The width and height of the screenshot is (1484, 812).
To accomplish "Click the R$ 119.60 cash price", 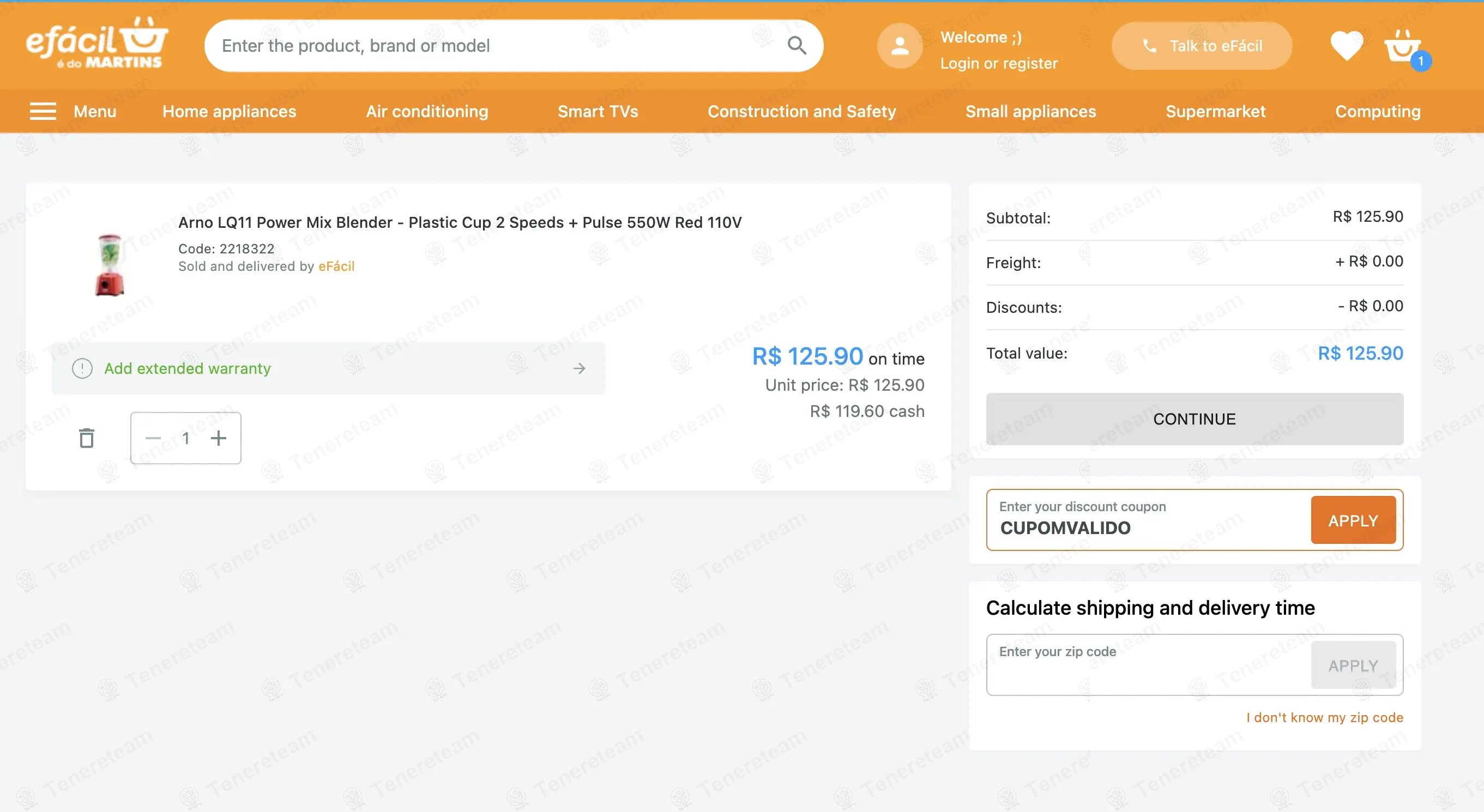I will pos(867,411).
